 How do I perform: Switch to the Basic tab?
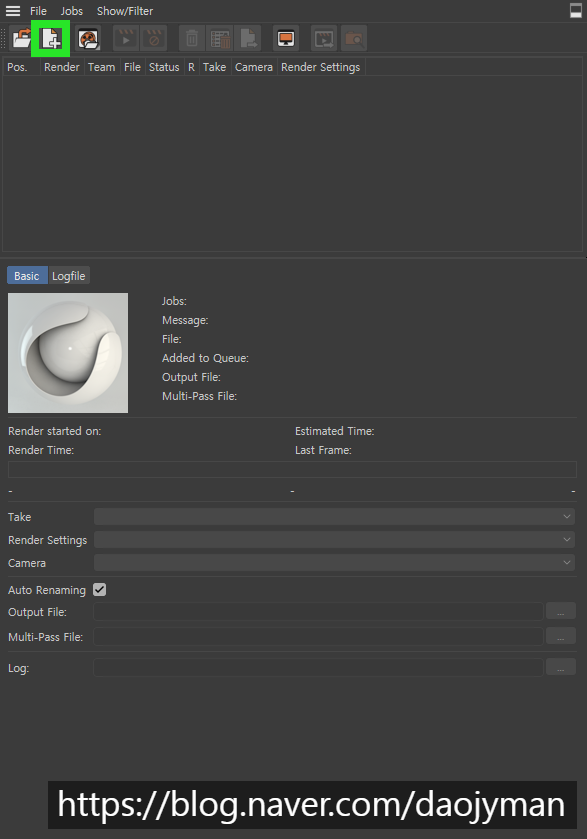click(27, 276)
